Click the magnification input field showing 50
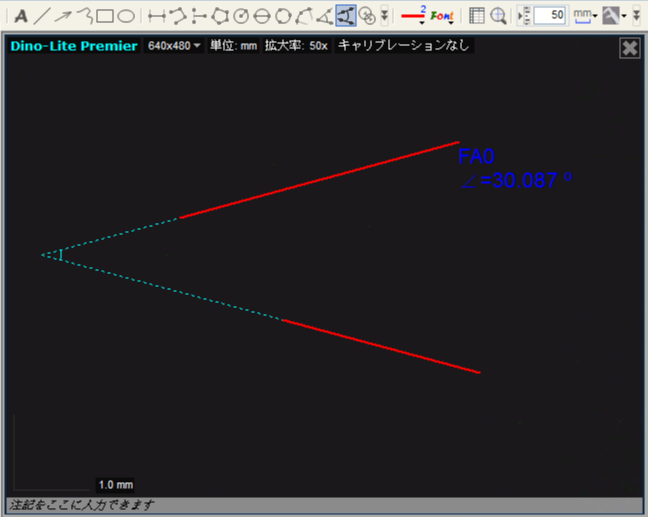Screen dimensions: 648x517 coord(550,16)
